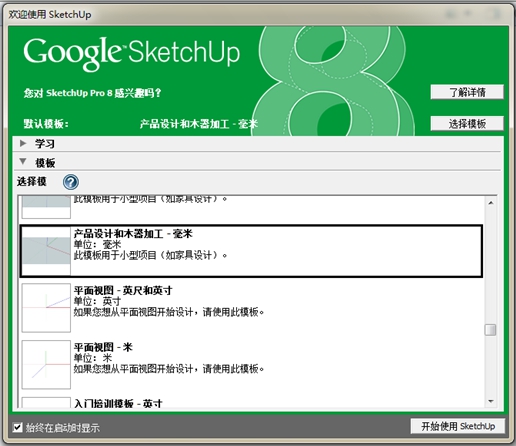Click the 产品设计和木器加工 - 毫米 list title
The image size is (516, 446).
(x=133, y=234)
